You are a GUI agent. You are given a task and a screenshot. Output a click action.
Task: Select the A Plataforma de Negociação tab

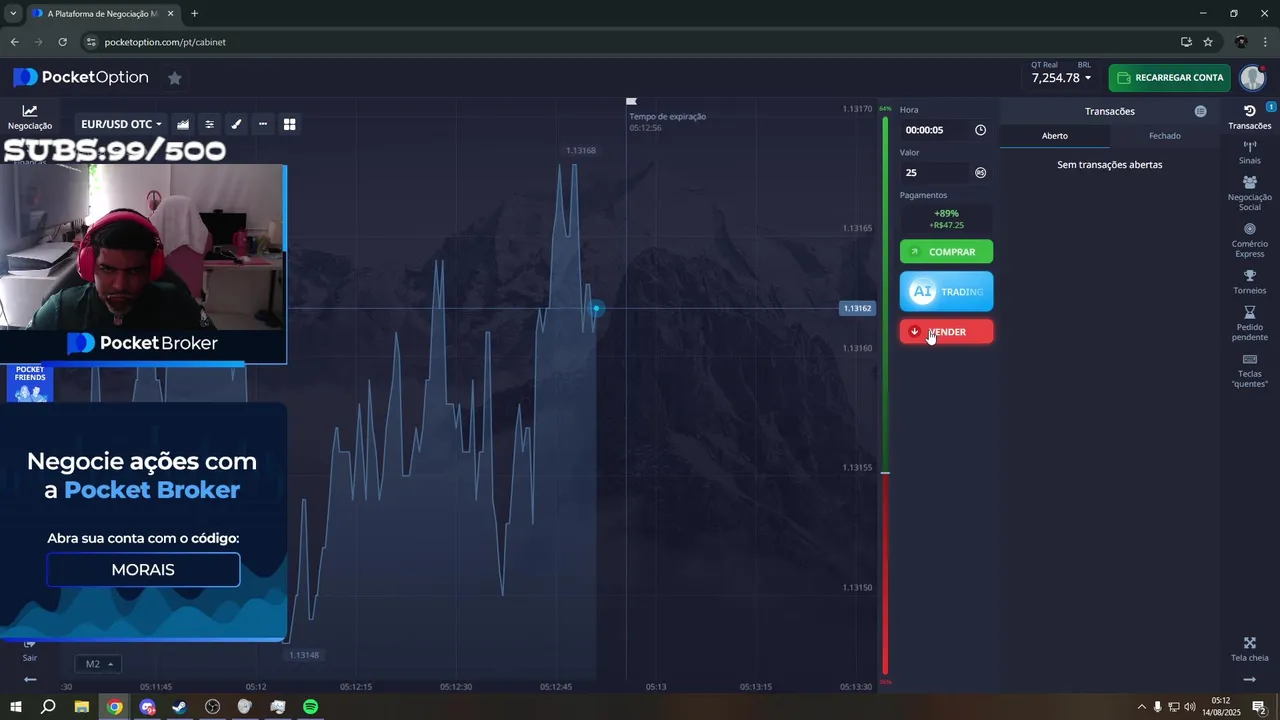(102, 14)
